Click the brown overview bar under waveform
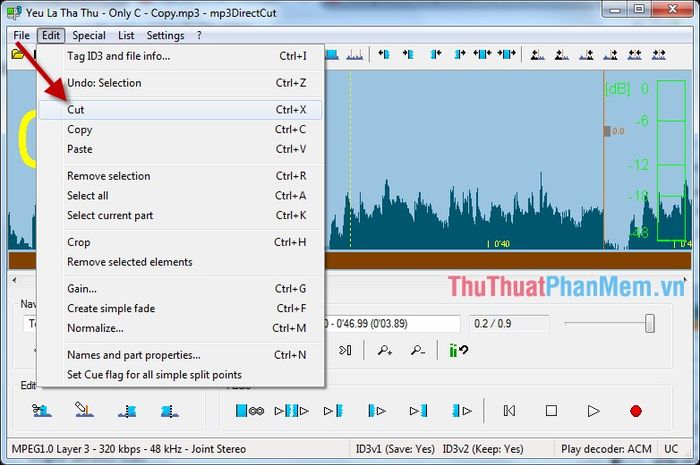Screen dimensions: 700x465 click(x=508, y=260)
